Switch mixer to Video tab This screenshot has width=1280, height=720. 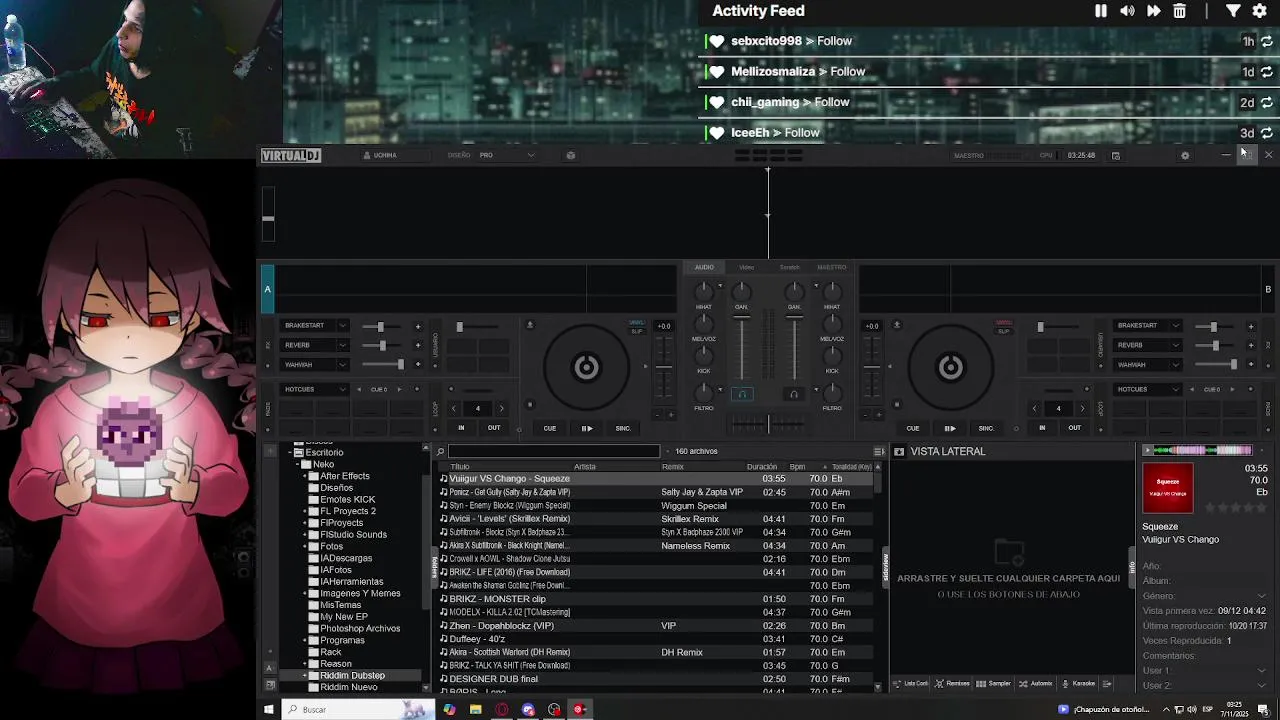[746, 267]
